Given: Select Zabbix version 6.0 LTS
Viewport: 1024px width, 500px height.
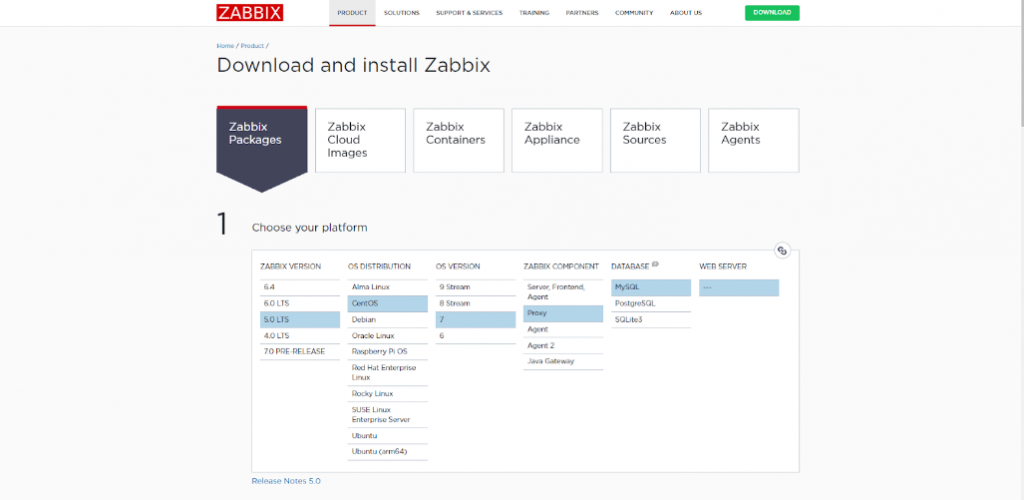Looking at the screenshot, I should [x=300, y=304].
